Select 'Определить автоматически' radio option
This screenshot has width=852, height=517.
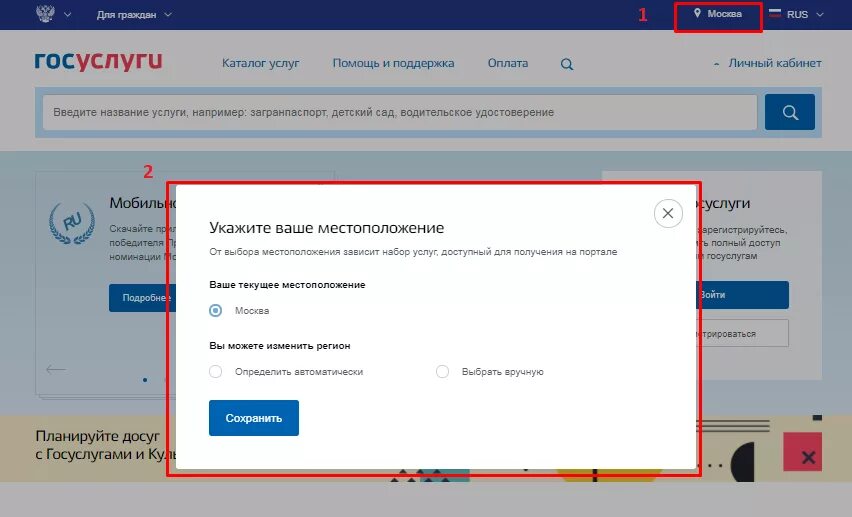[216, 371]
